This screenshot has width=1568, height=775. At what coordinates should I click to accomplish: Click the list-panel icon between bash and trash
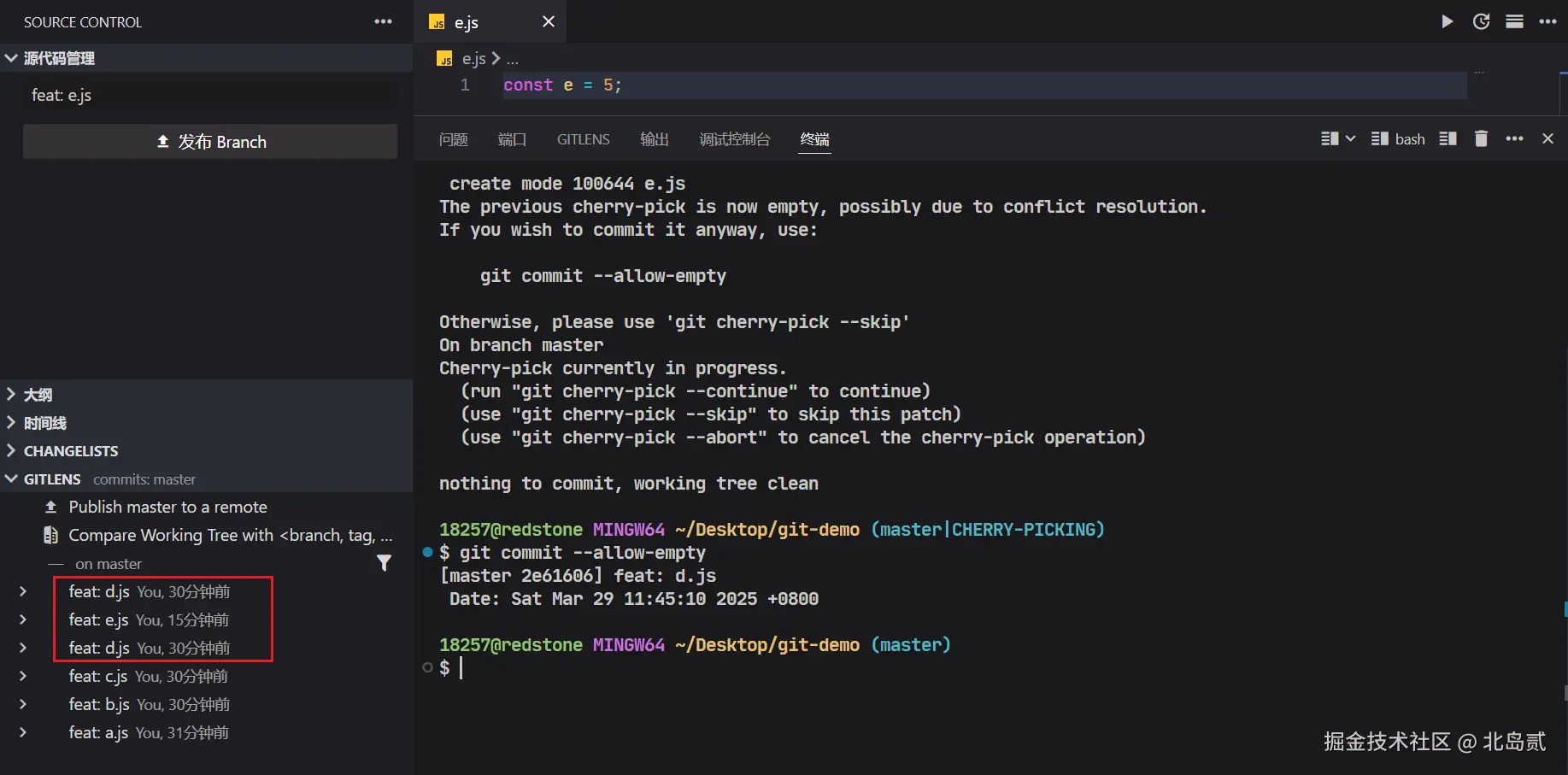(x=1448, y=138)
